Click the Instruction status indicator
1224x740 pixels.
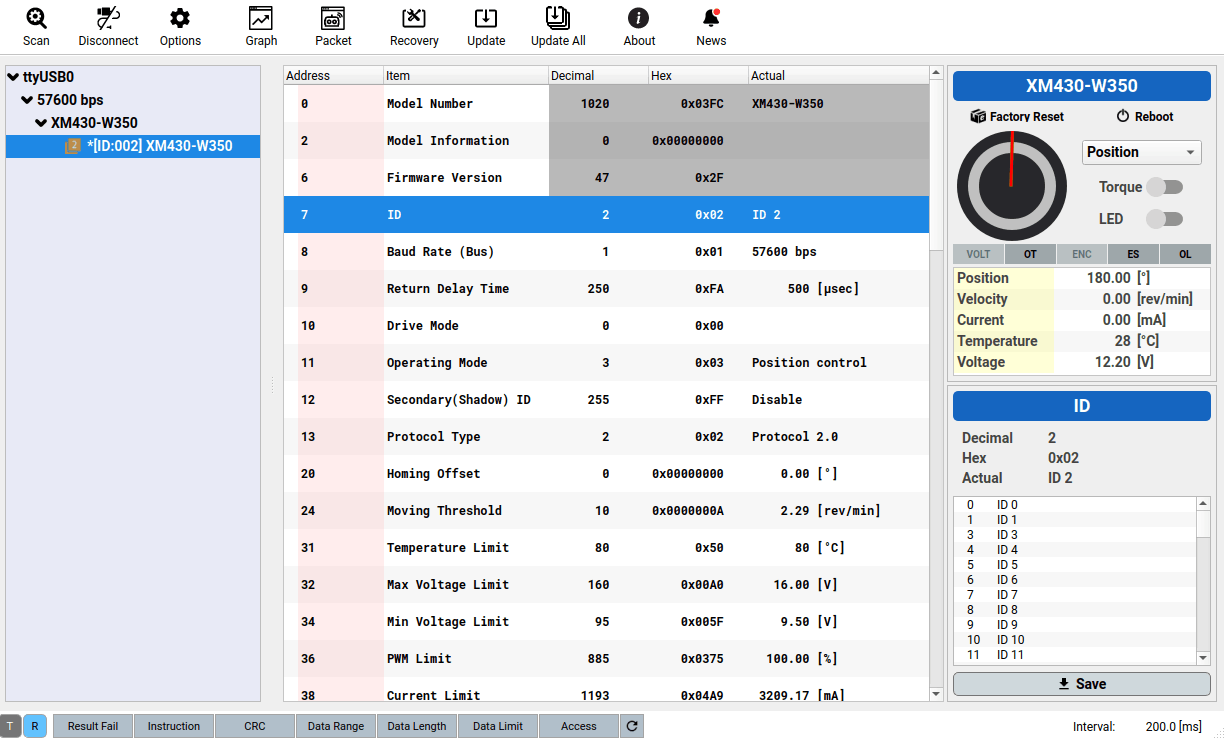(x=174, y=726)
